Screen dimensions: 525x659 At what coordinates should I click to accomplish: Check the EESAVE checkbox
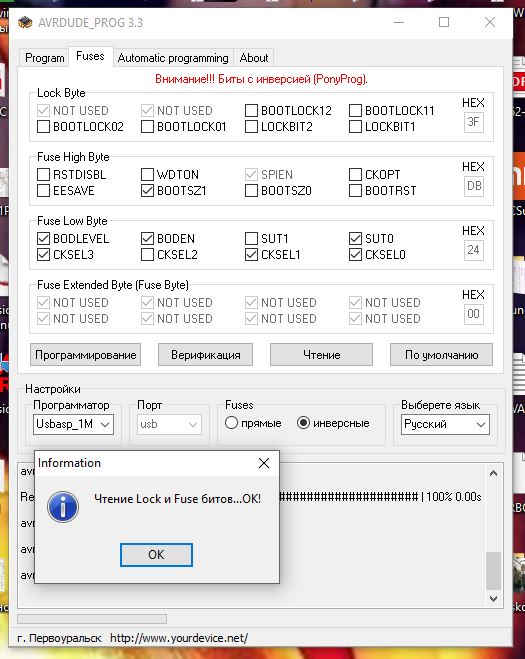(x=43, y=190)
